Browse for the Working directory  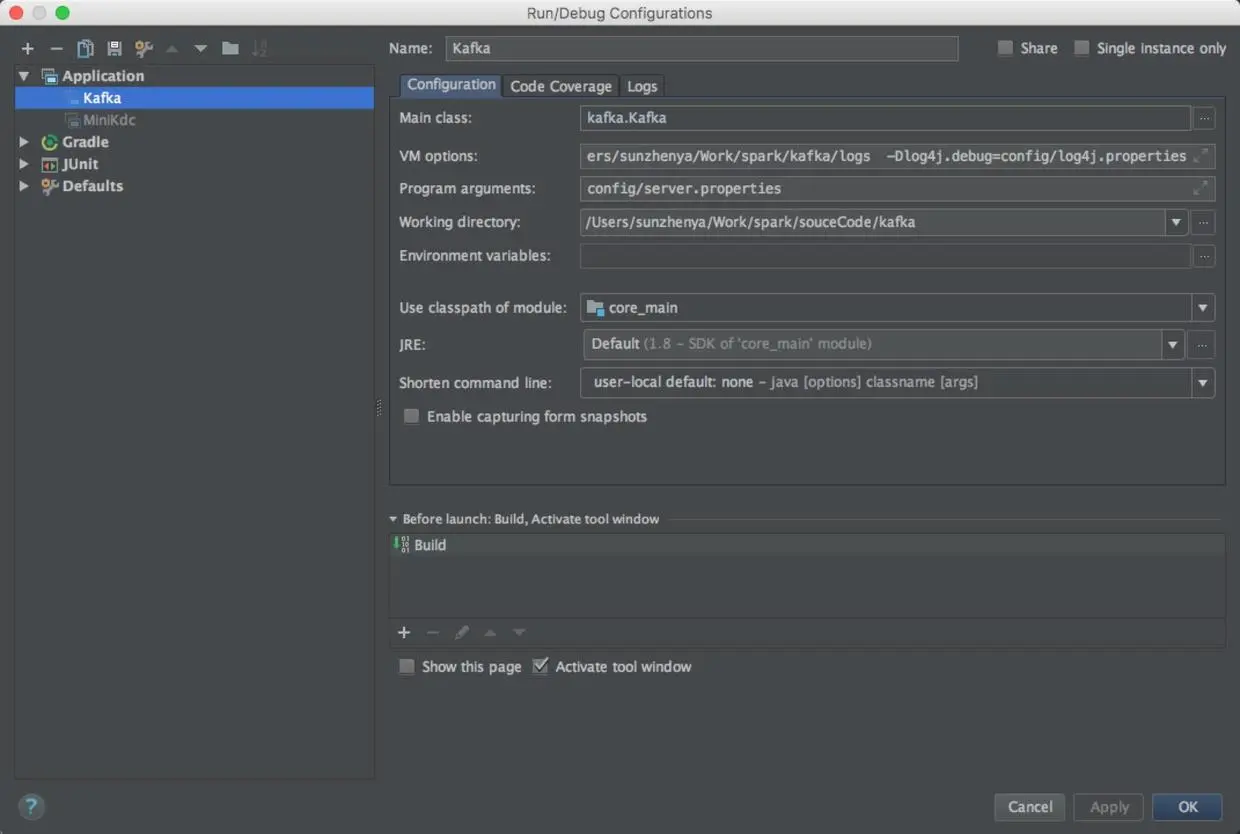point(1205,222)
